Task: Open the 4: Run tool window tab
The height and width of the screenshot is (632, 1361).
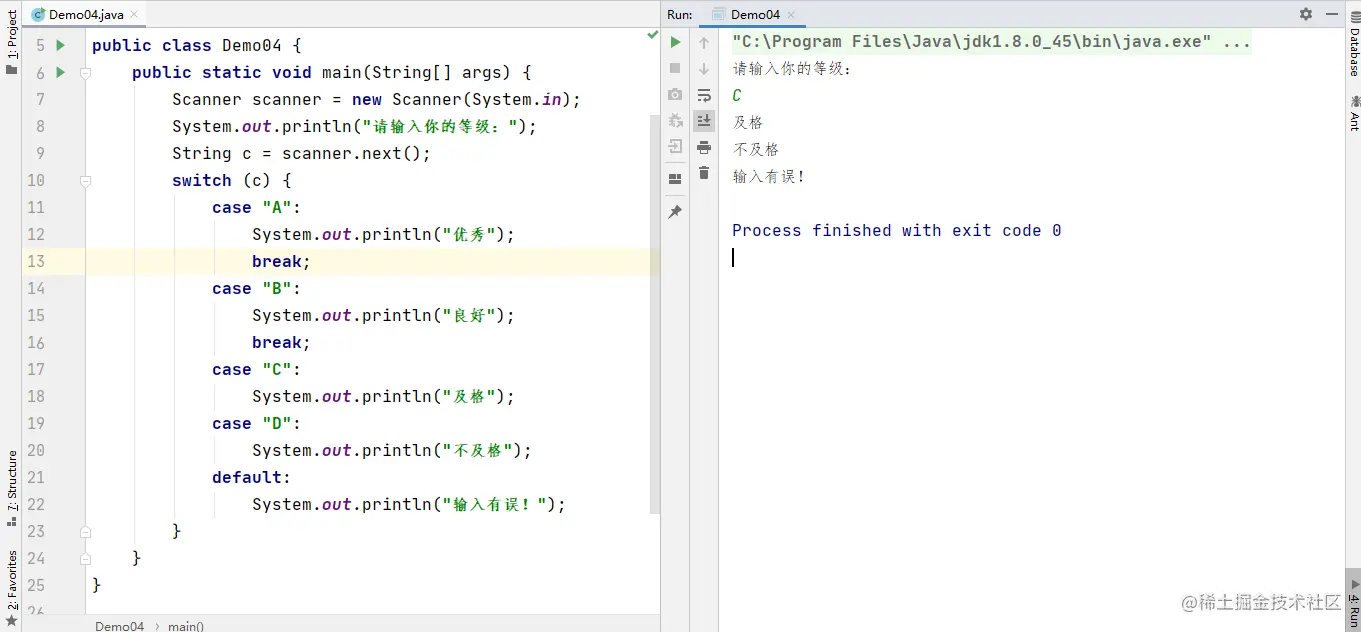Action: coord(1353,598)
